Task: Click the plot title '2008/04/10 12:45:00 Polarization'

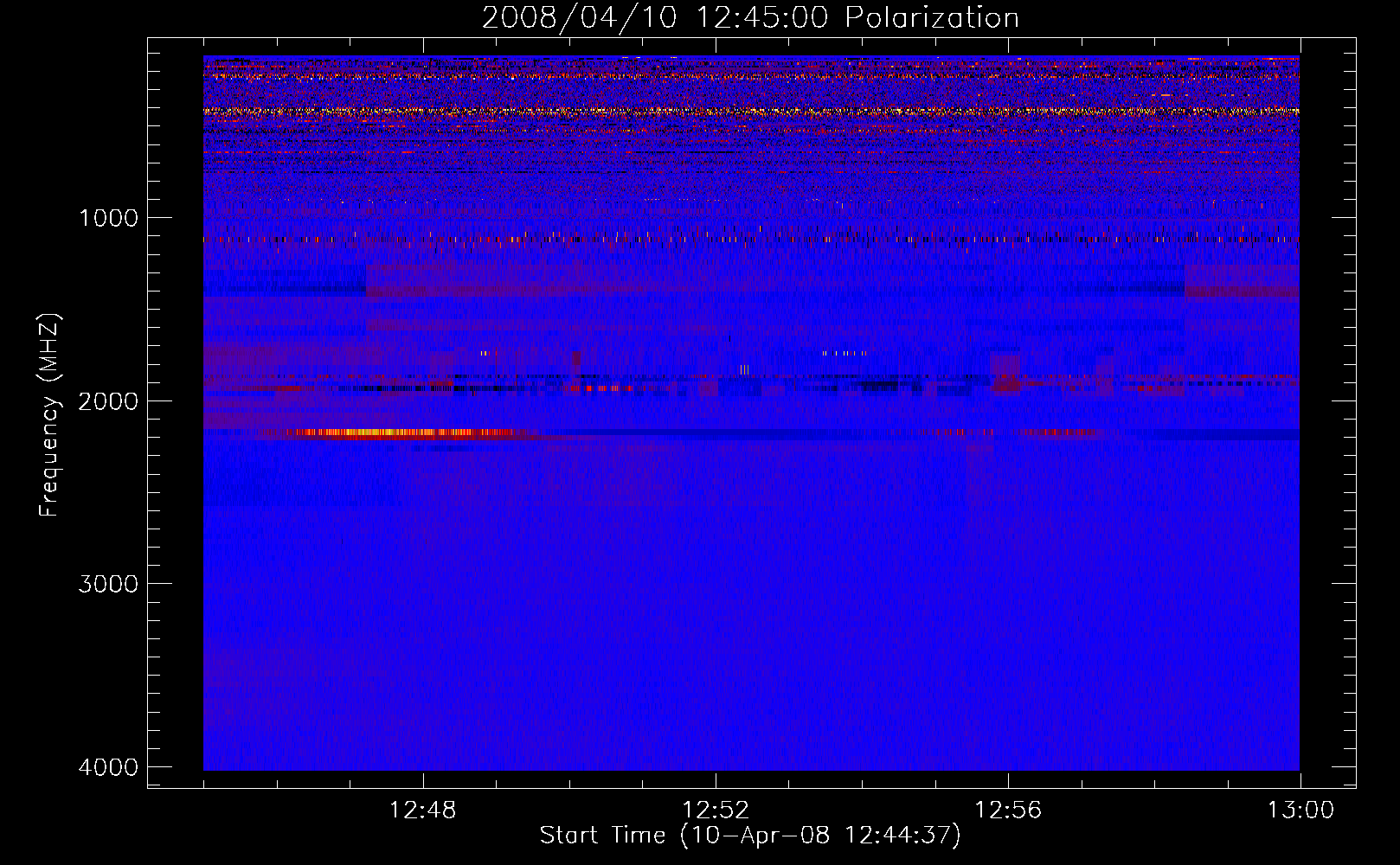Action: (x=750, y=18)
